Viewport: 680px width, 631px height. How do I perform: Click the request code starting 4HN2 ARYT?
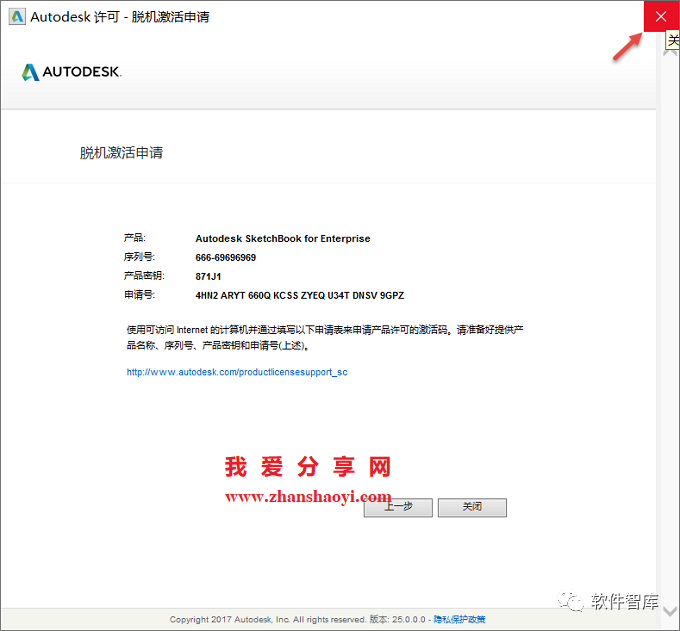point(300,296)
